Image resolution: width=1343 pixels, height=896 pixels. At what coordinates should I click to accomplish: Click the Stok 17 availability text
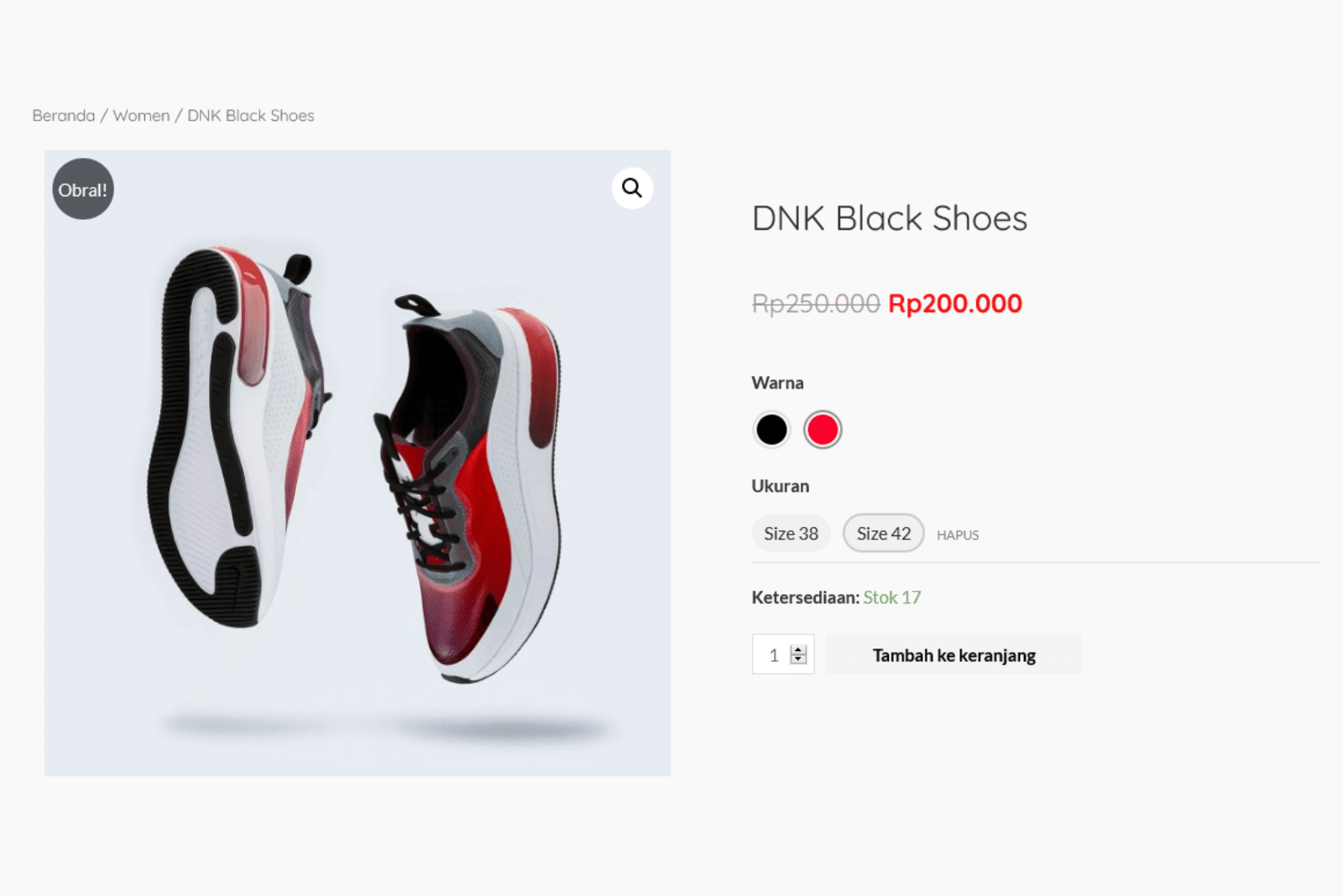tap(891, 597)
